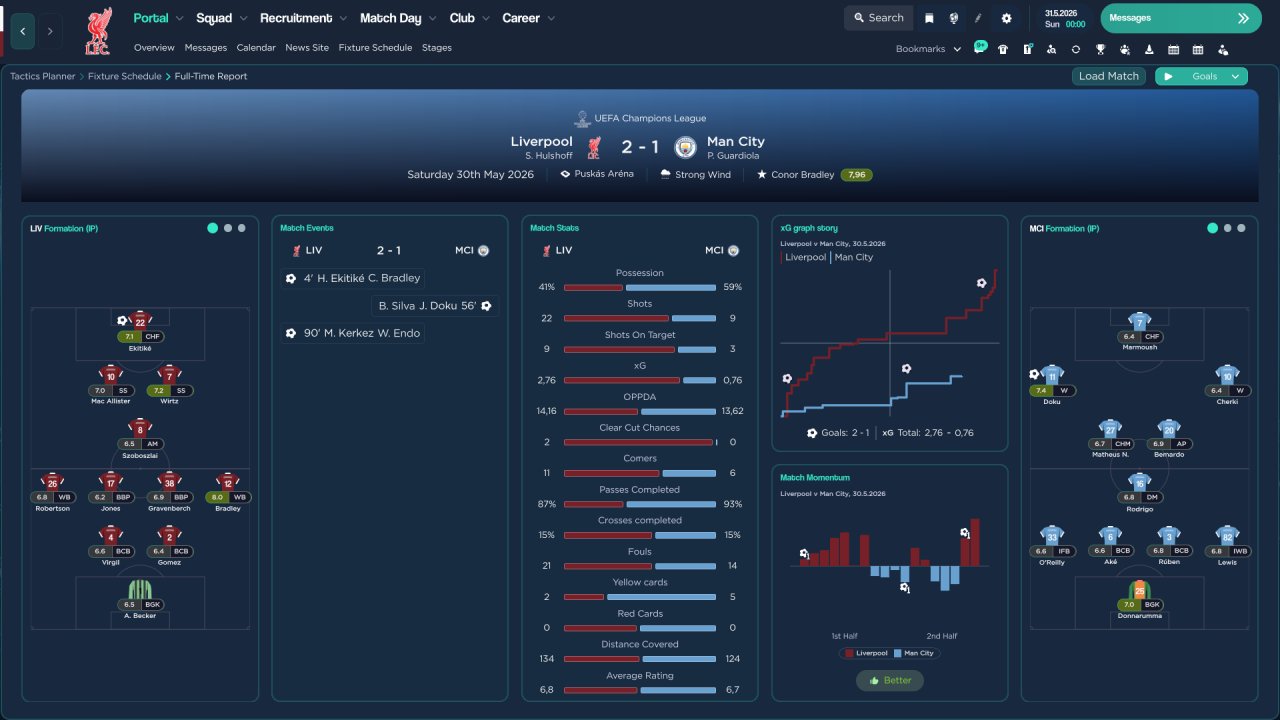The width and height of the screenshot is (1280, 720).
Task: Open the Stages tab
Action: click(x=437, y=48)
